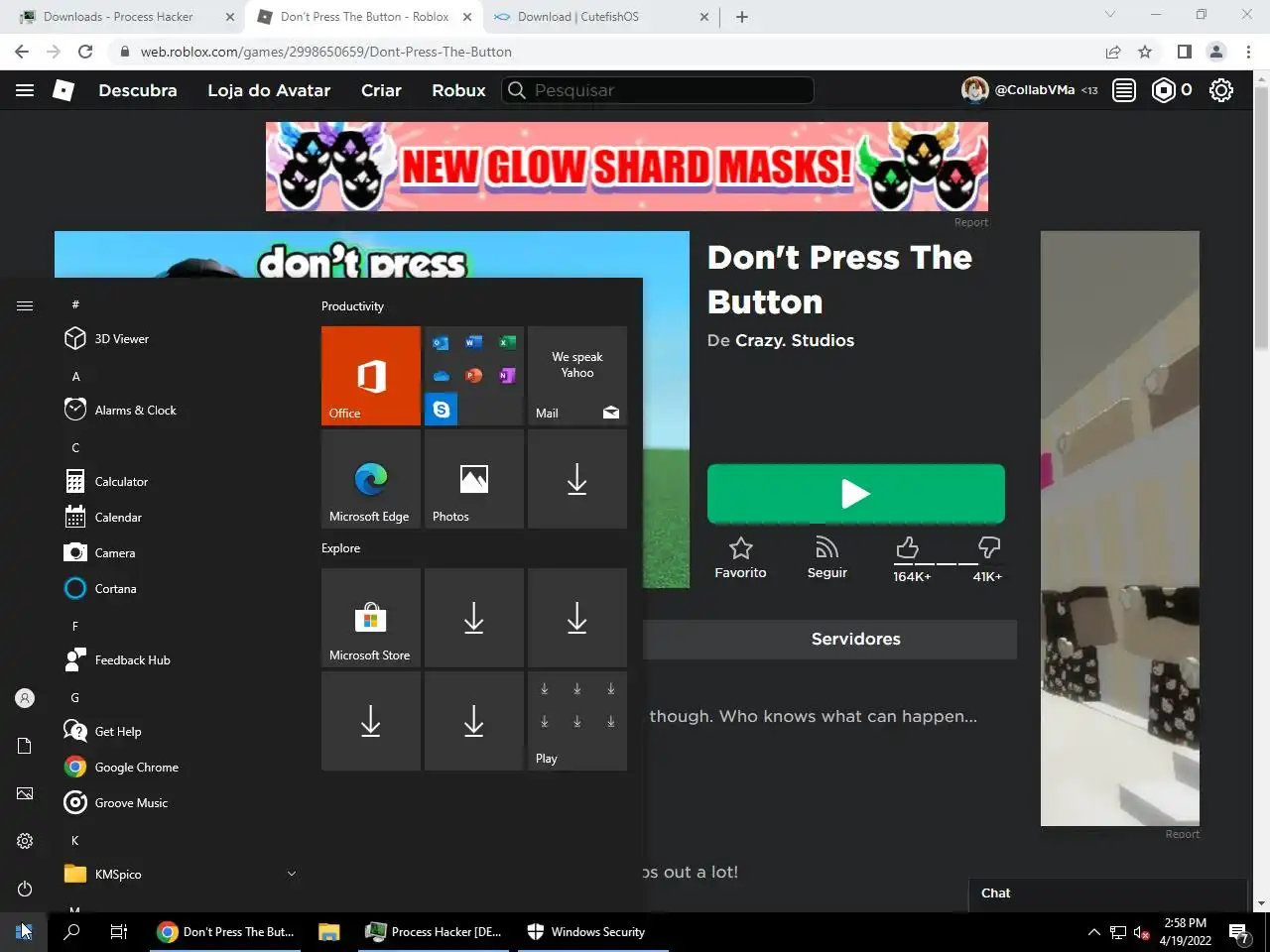Open Task View on the taskbar
The height and width of the screenshot is (952, 1270).
(119, 932)
